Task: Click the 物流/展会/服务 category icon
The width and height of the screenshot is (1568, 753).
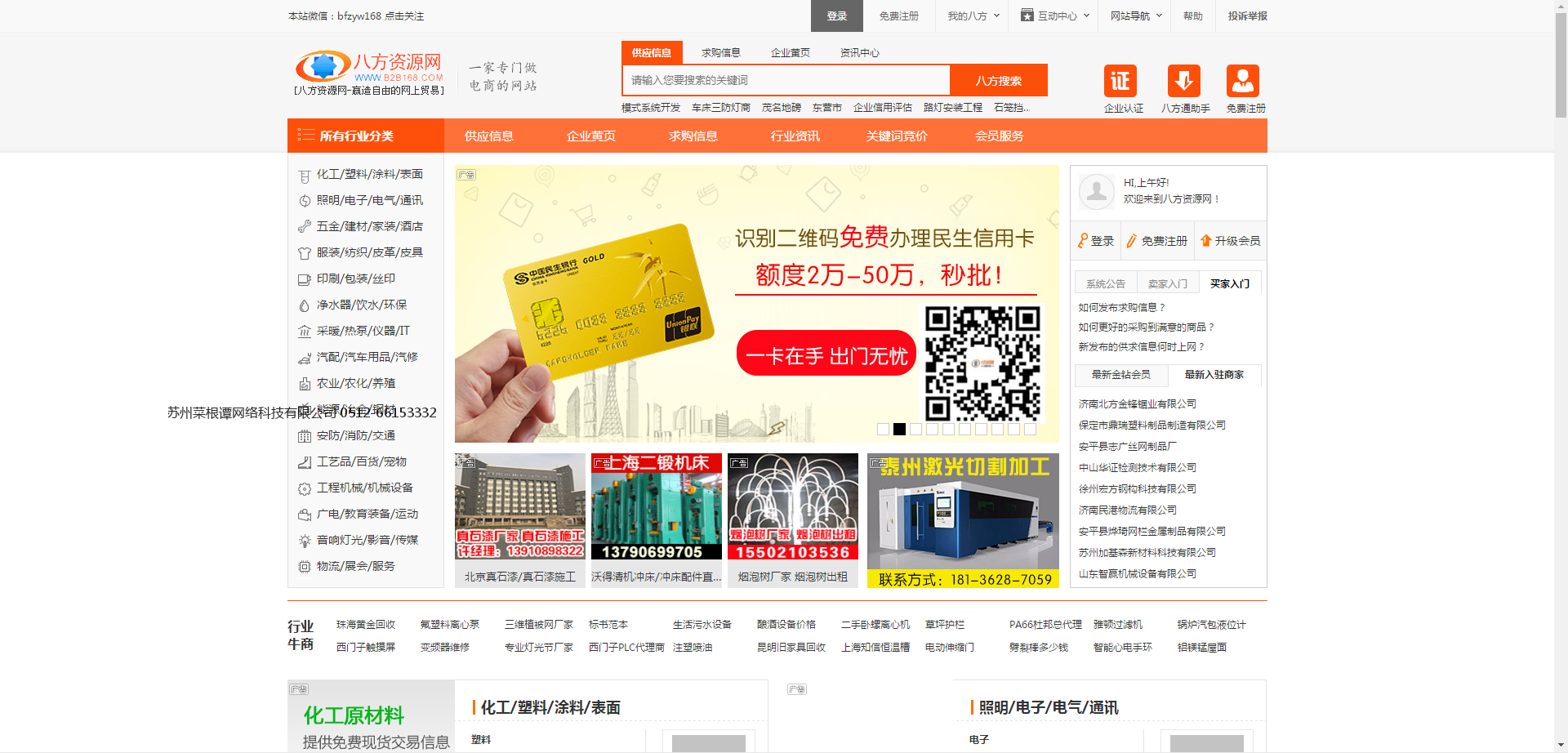Action: tap(305, 567)
